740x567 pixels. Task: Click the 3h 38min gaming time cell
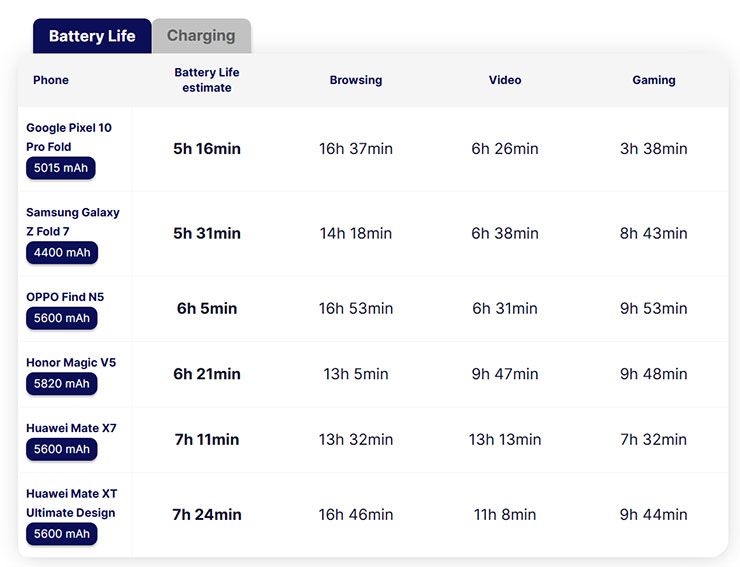point(654,149)
